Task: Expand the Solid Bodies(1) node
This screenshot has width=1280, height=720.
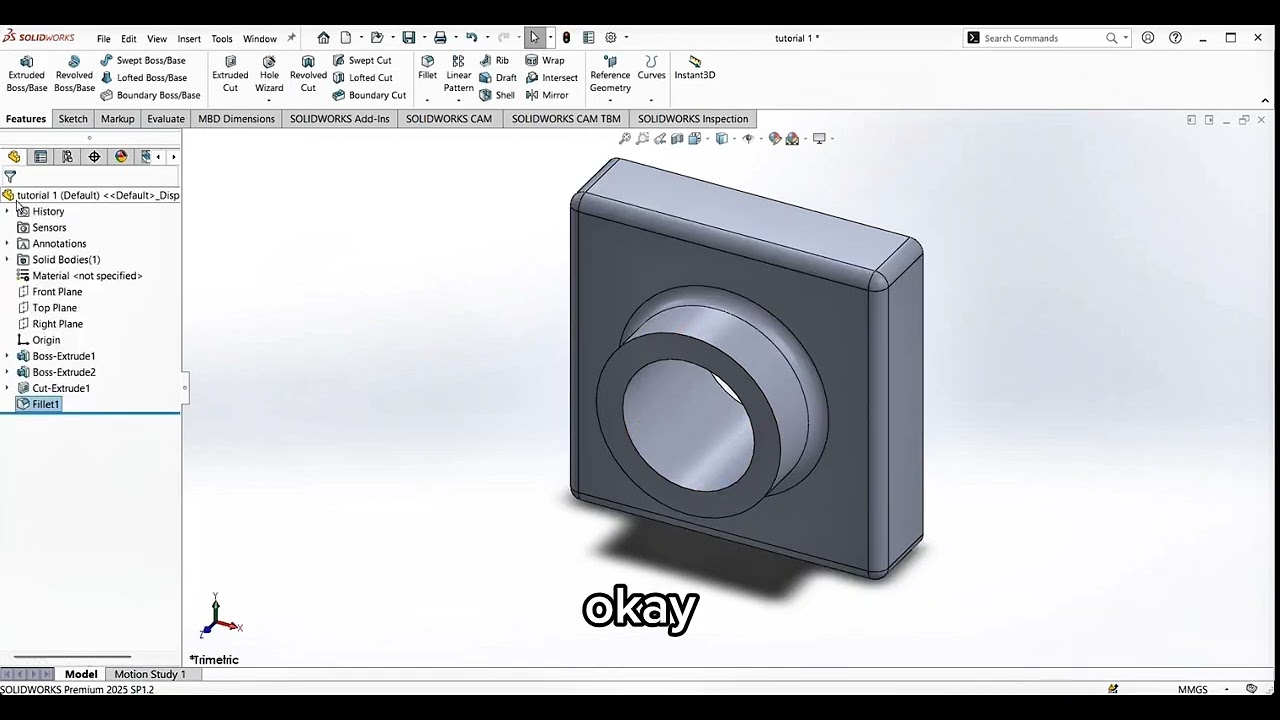Action: point(7,259)
